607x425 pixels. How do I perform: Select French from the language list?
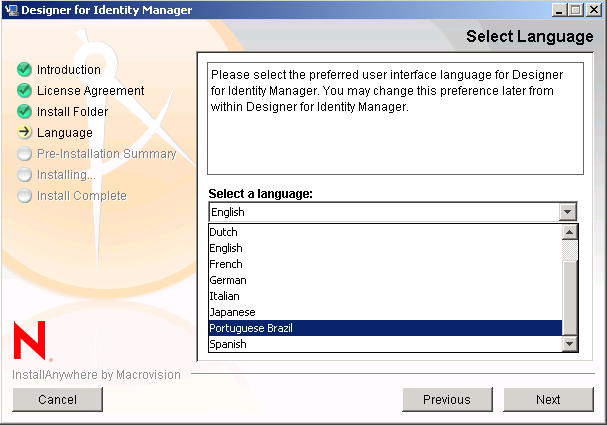pos(385,264)
